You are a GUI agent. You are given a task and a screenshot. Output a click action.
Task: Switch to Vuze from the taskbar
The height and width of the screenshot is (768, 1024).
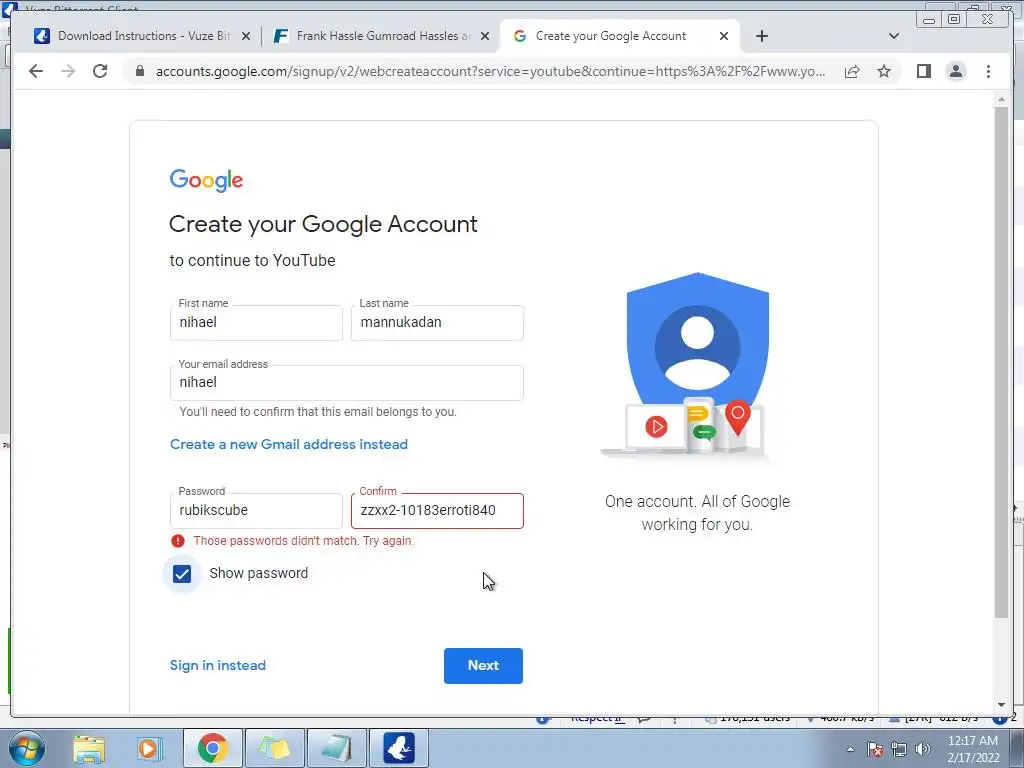399,748
